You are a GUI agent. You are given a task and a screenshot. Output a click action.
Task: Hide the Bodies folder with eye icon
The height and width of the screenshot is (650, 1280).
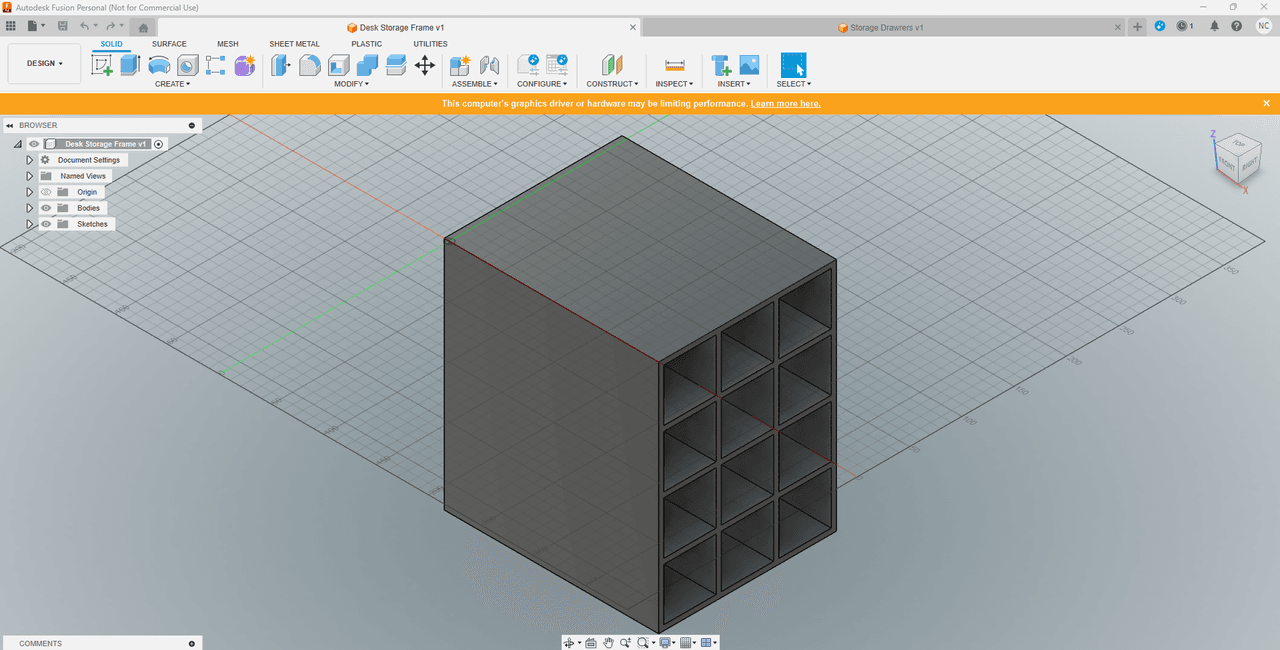[46, 208]
